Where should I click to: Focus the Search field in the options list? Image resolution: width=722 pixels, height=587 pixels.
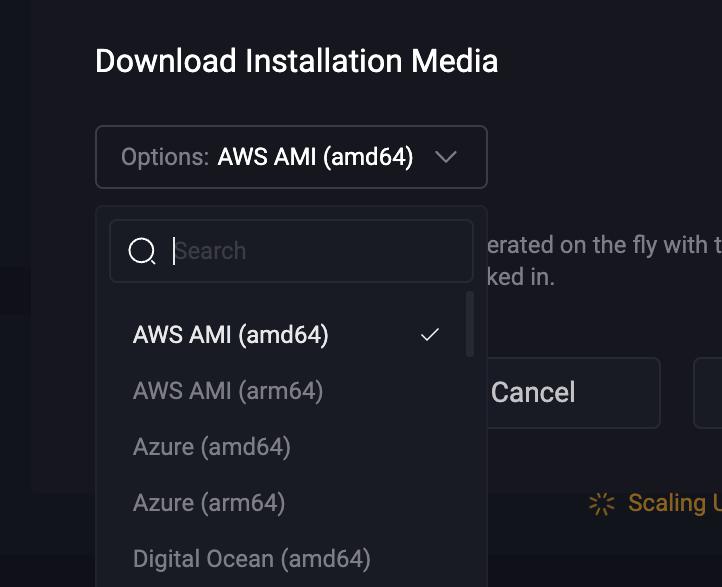(291, 251)
